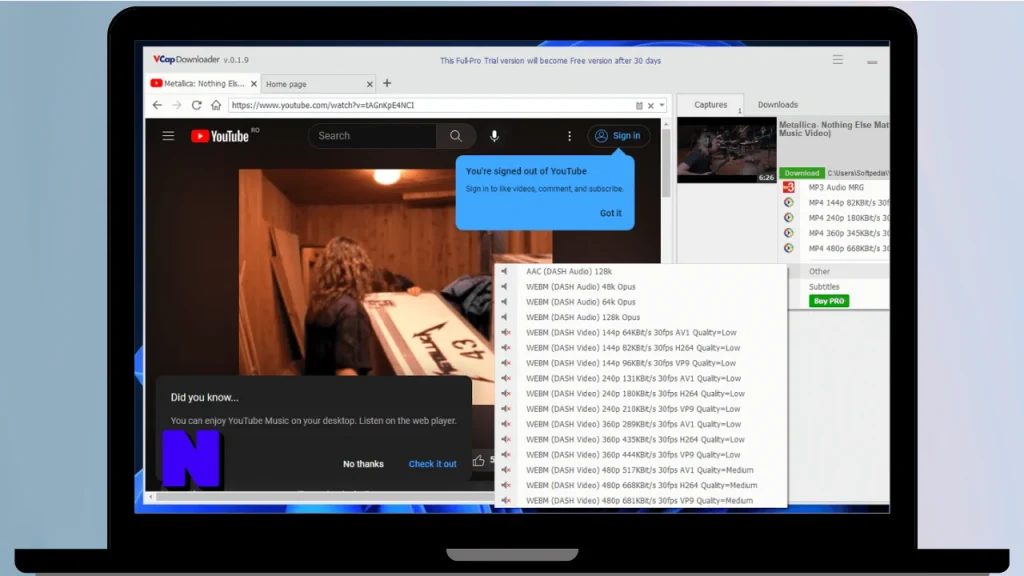Click the URL address field
The image size is (1024, 576).
click(431, 105)
